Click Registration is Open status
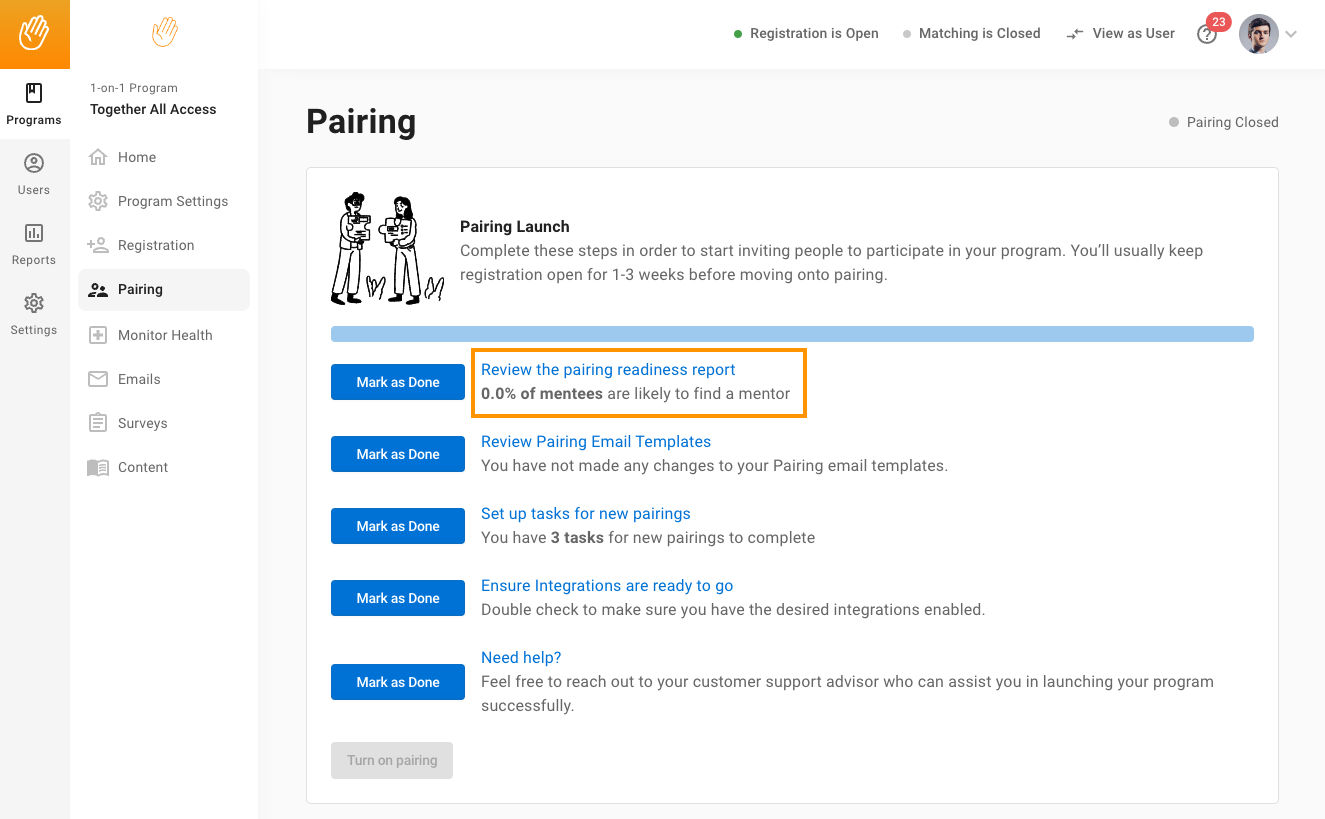Viewport: 1325px width, 819px height. [806, 33]
